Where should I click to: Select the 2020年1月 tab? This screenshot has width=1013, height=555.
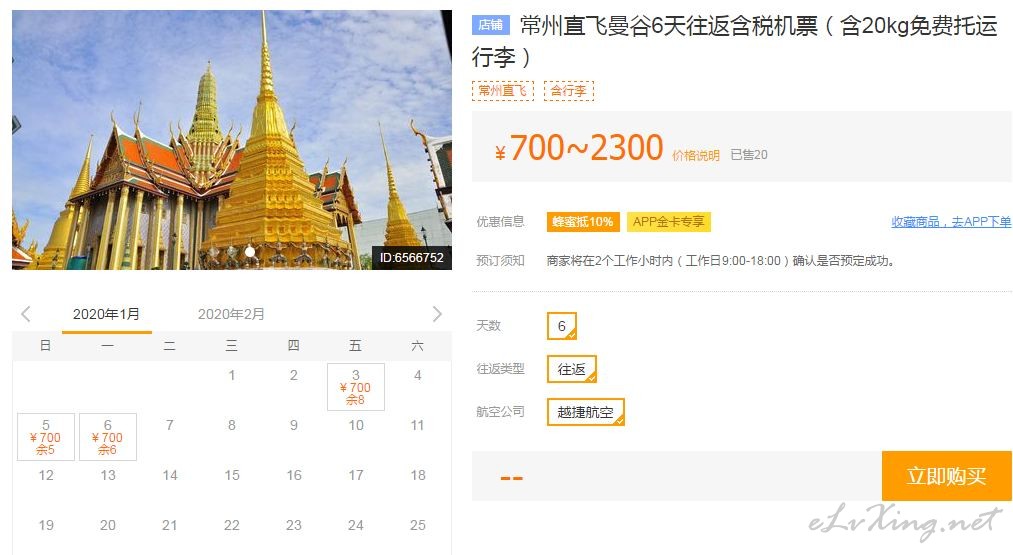tap(107, 314)
